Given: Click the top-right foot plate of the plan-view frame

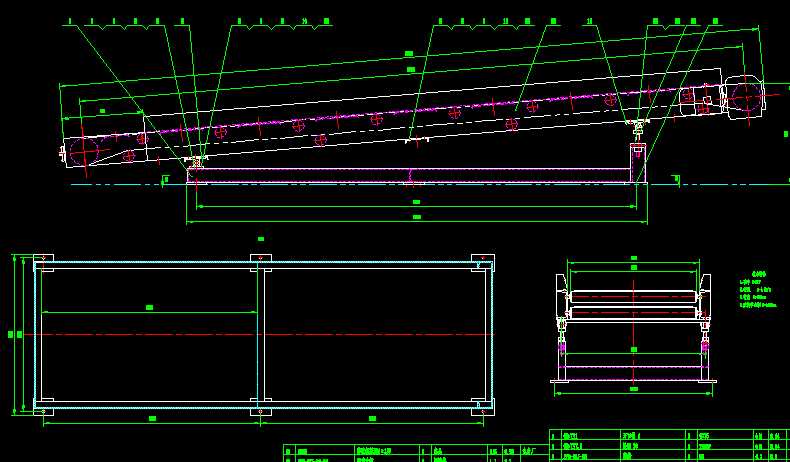Looking at the screenshot, I should [x=483, y=263].
